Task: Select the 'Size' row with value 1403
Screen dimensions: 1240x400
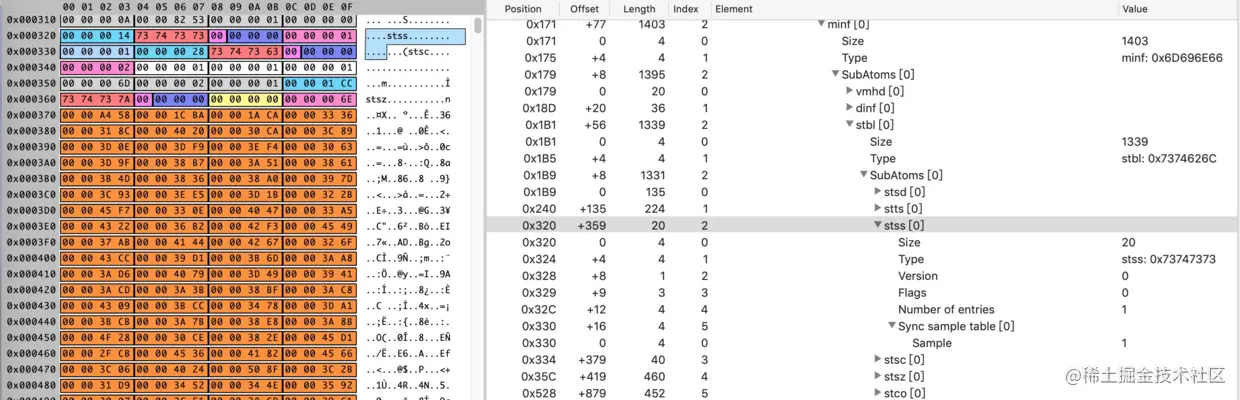Action: (x=862, y=41)
